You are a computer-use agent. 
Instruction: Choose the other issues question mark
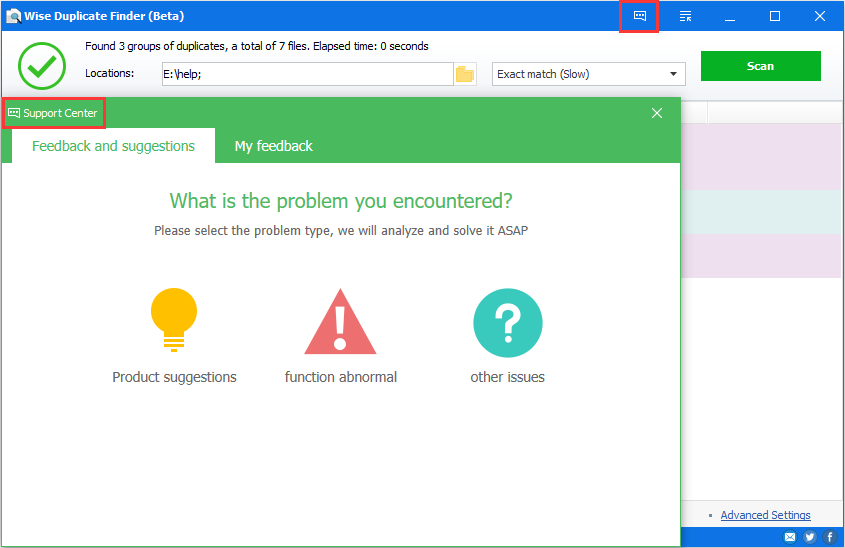(508, 323)
